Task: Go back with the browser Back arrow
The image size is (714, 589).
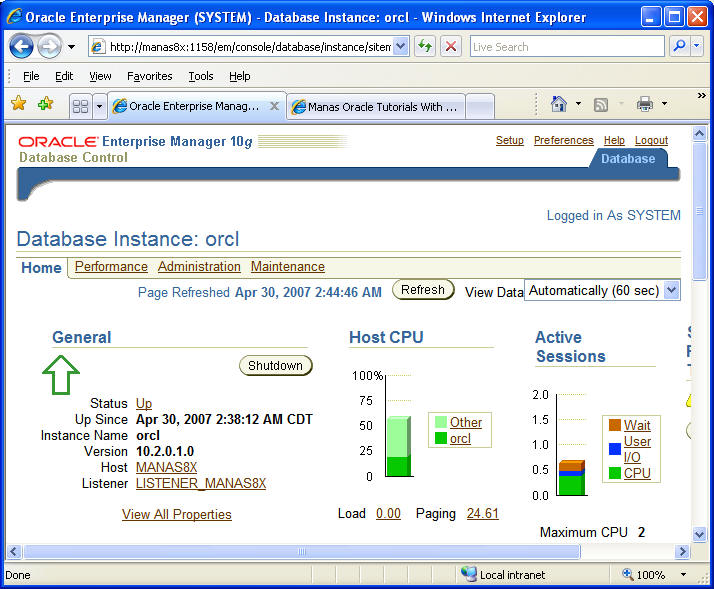Action: (x=21, y=46)
